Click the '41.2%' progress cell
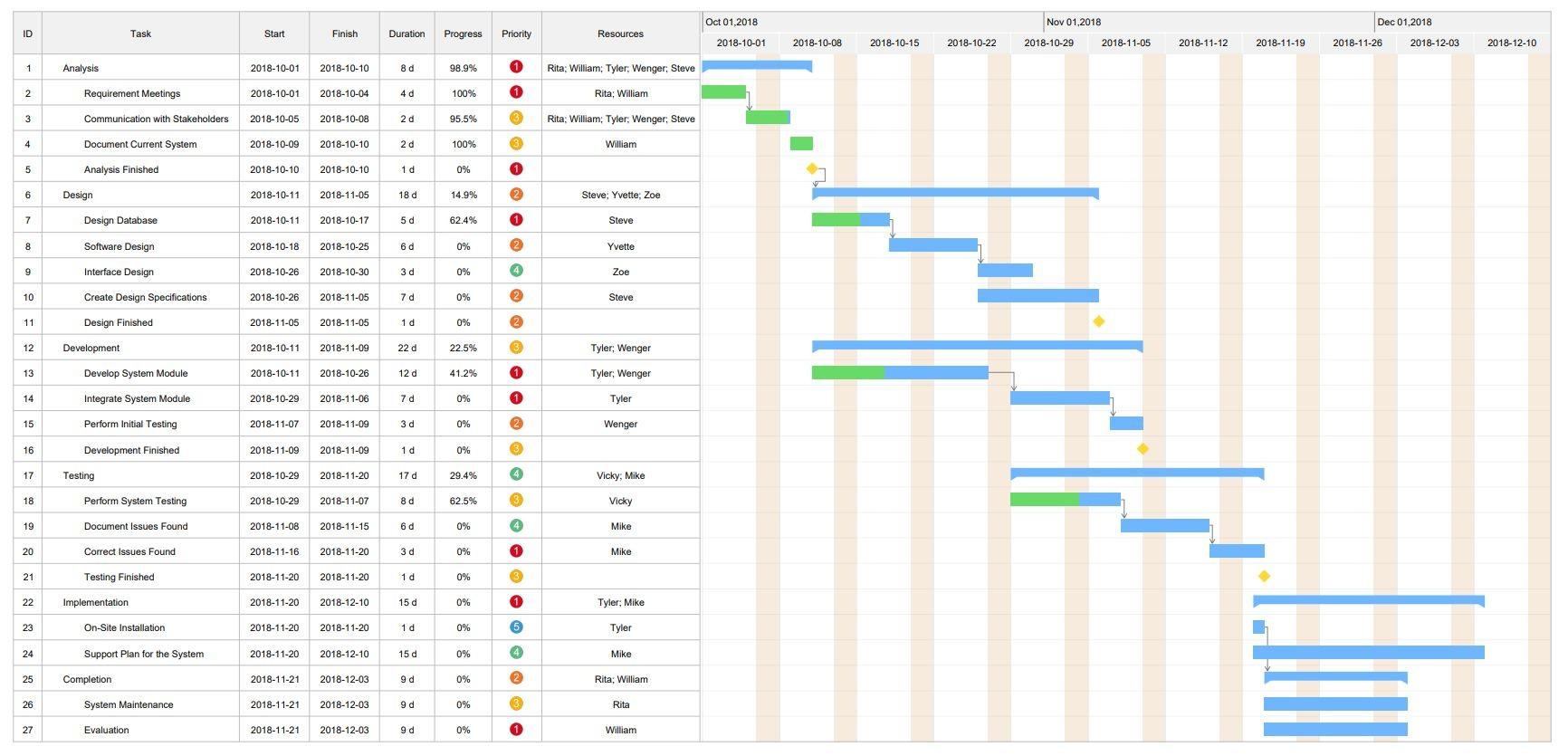Screen dimensions: 1568x756 [x=464, y=373]
